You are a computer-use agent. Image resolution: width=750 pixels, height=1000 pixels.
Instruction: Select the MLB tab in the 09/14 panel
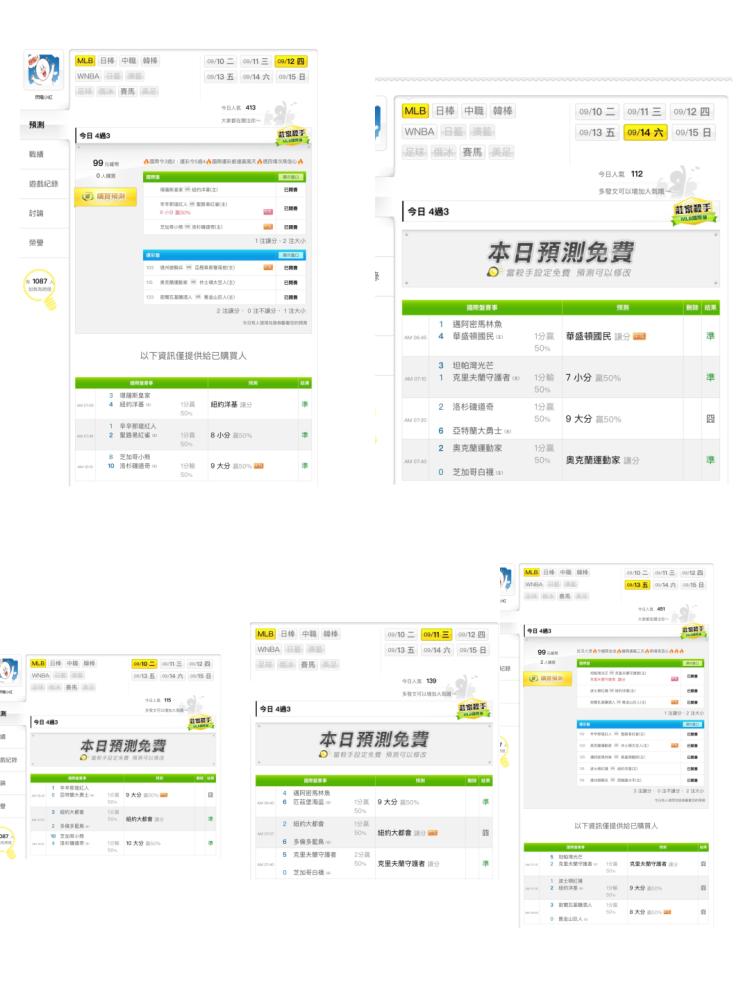tap(415, 111)
